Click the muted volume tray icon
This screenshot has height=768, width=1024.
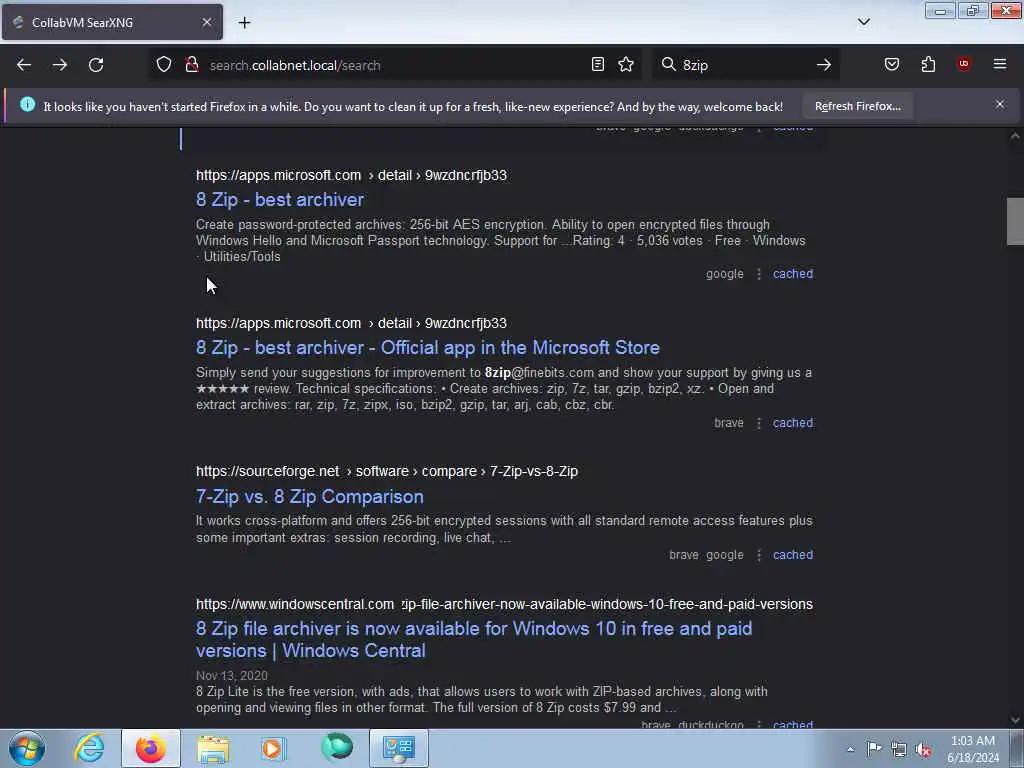923,750
